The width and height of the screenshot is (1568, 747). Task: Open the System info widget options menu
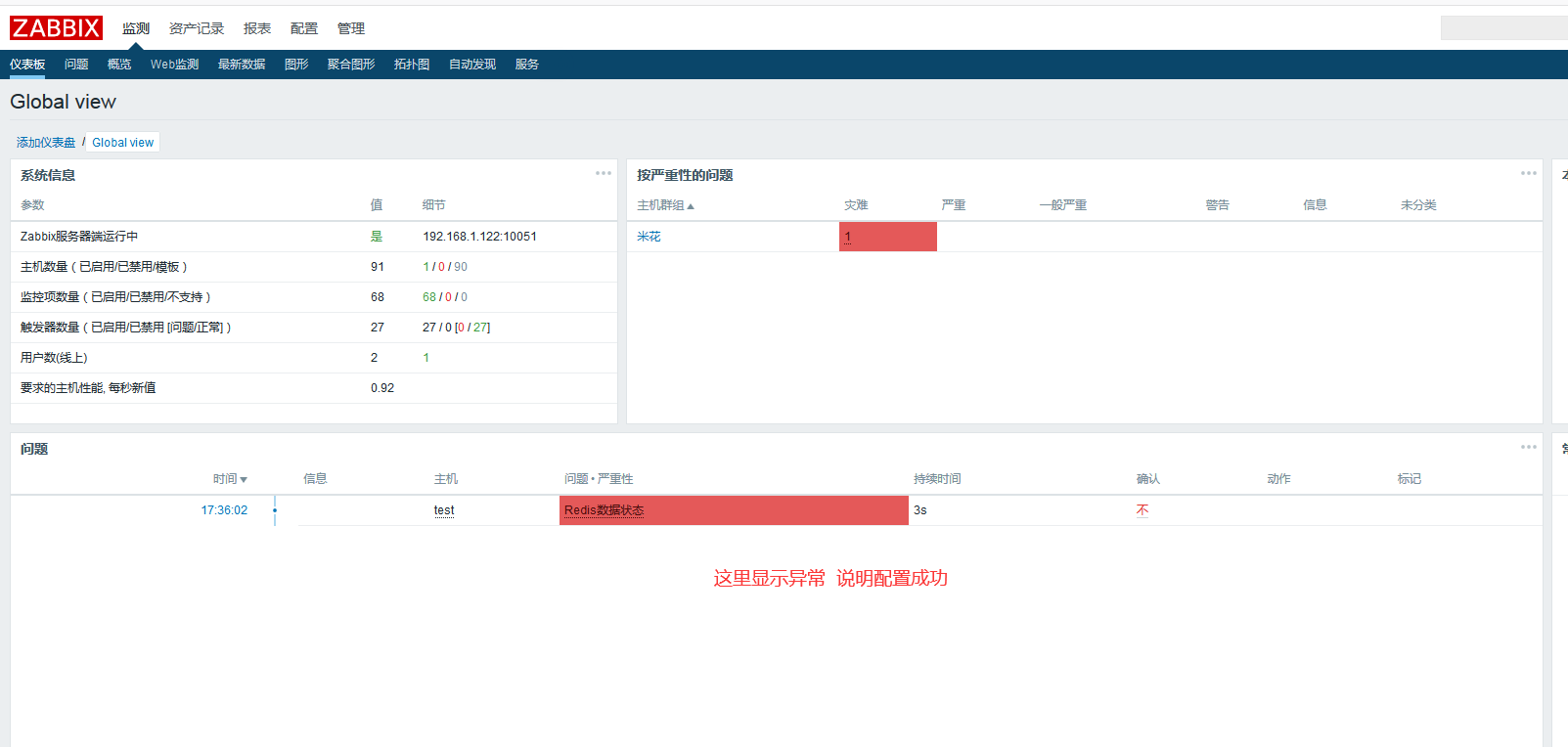click(x=603, y=173)
